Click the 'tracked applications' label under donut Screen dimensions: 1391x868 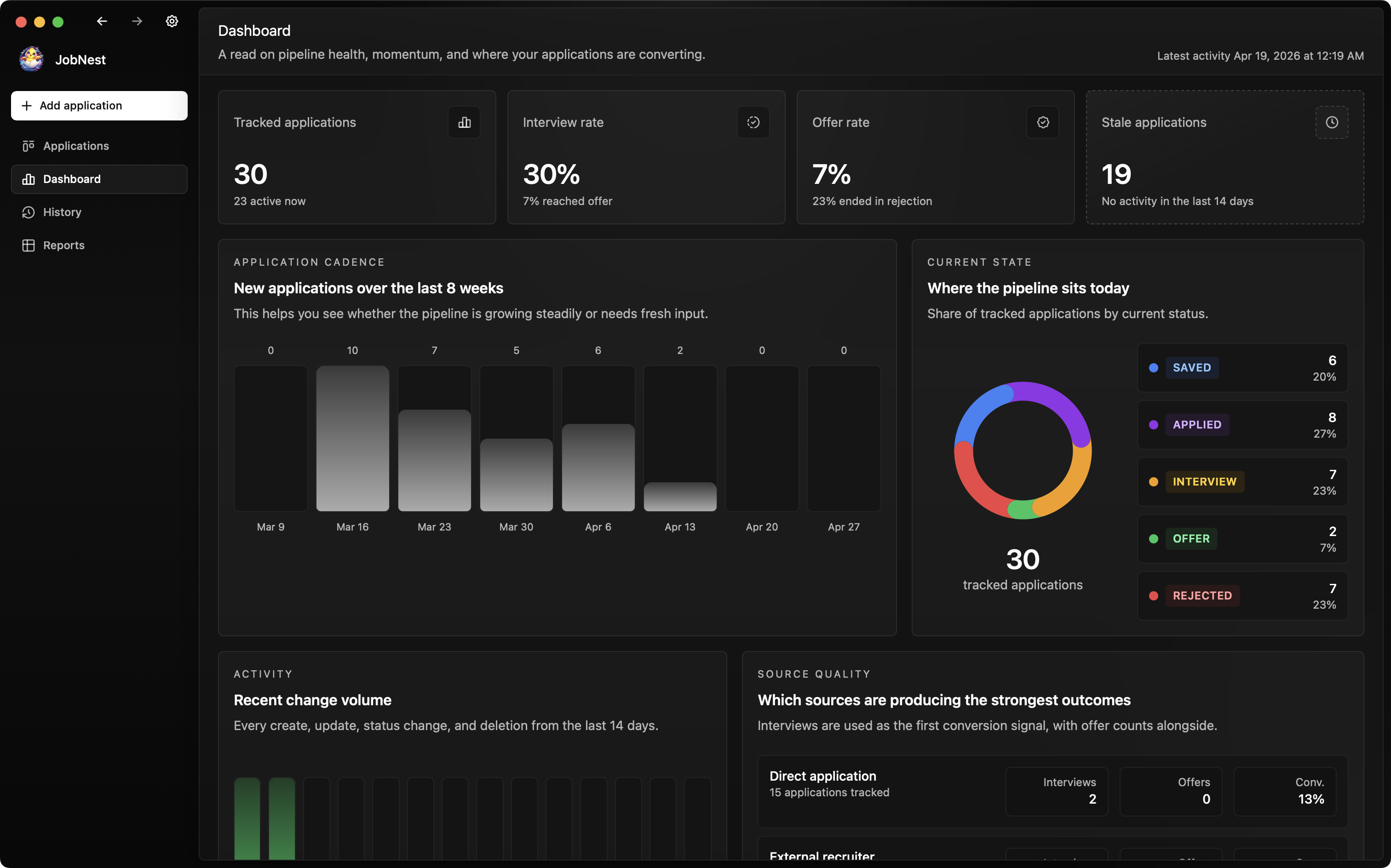pyautogui.click(x=1022, y=585)
